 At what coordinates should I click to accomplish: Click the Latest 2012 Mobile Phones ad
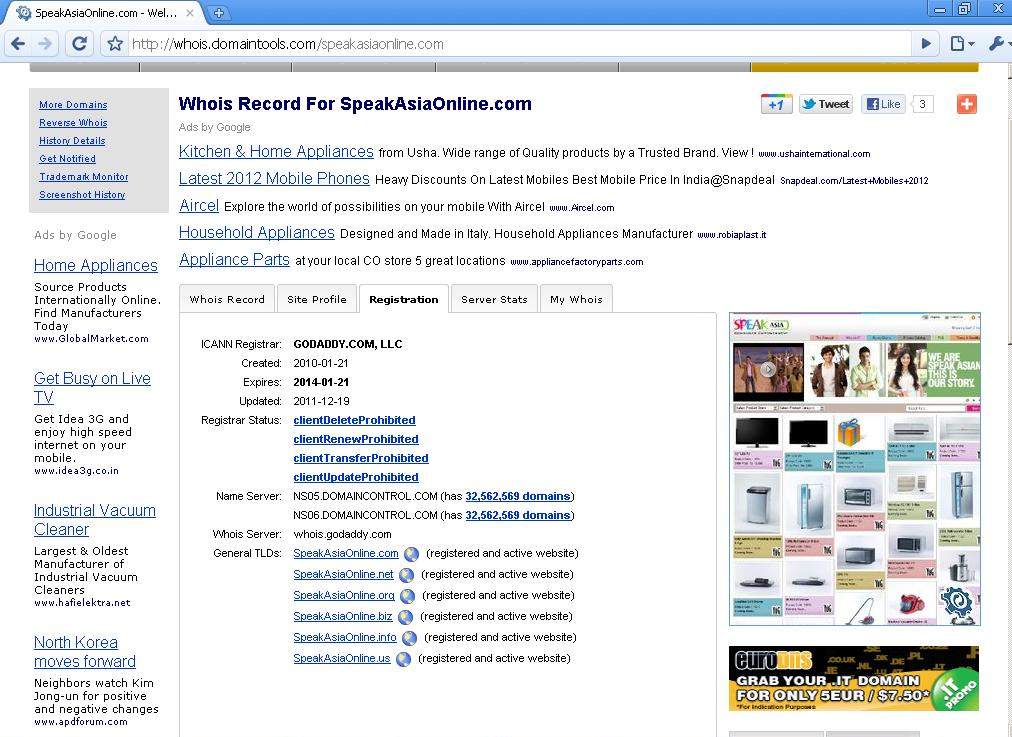[274, 179]
